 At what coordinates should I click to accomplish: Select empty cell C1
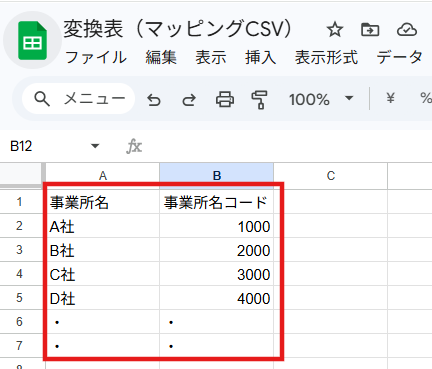[x=331, y=202]
